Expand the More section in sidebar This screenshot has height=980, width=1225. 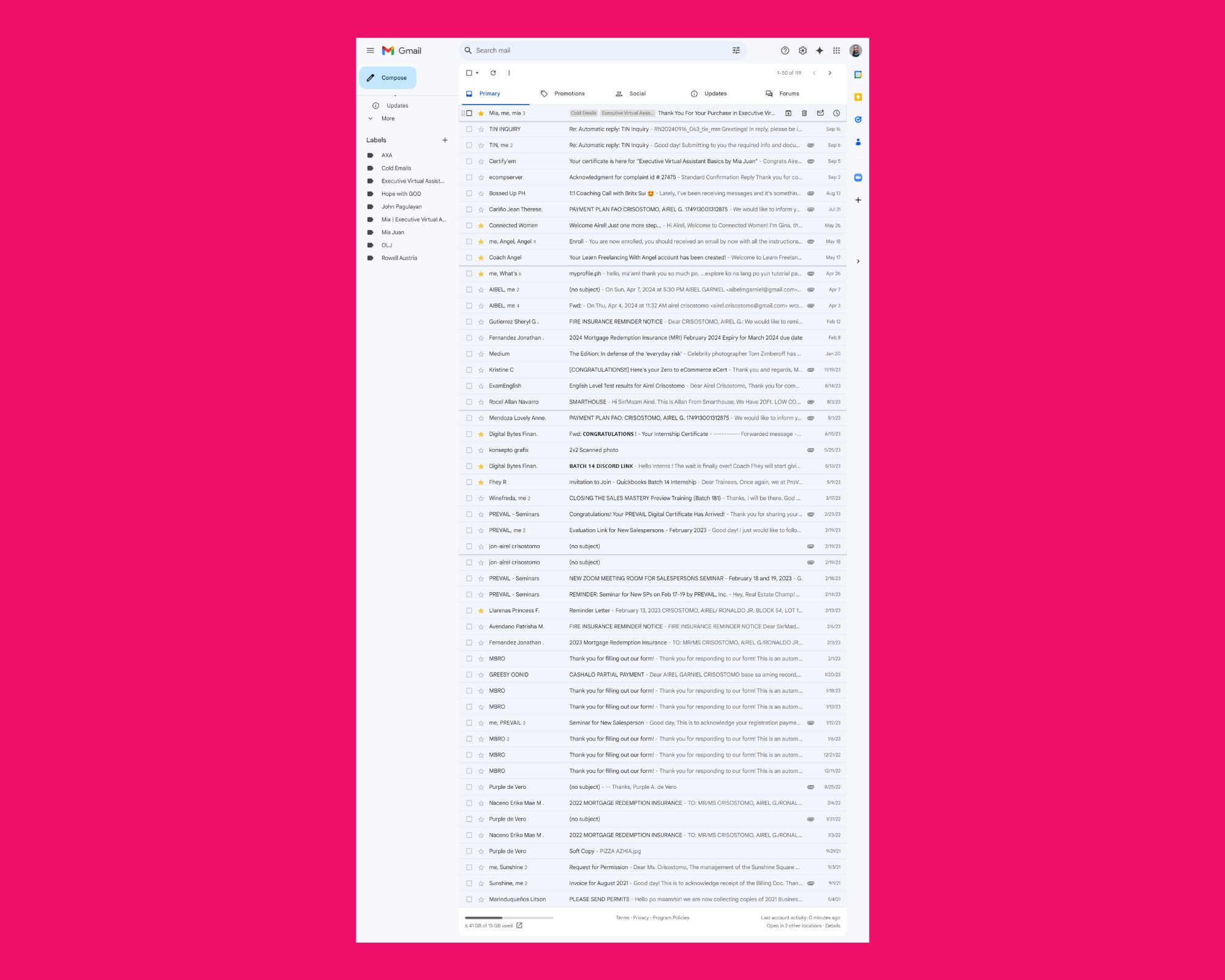(388, 119)
